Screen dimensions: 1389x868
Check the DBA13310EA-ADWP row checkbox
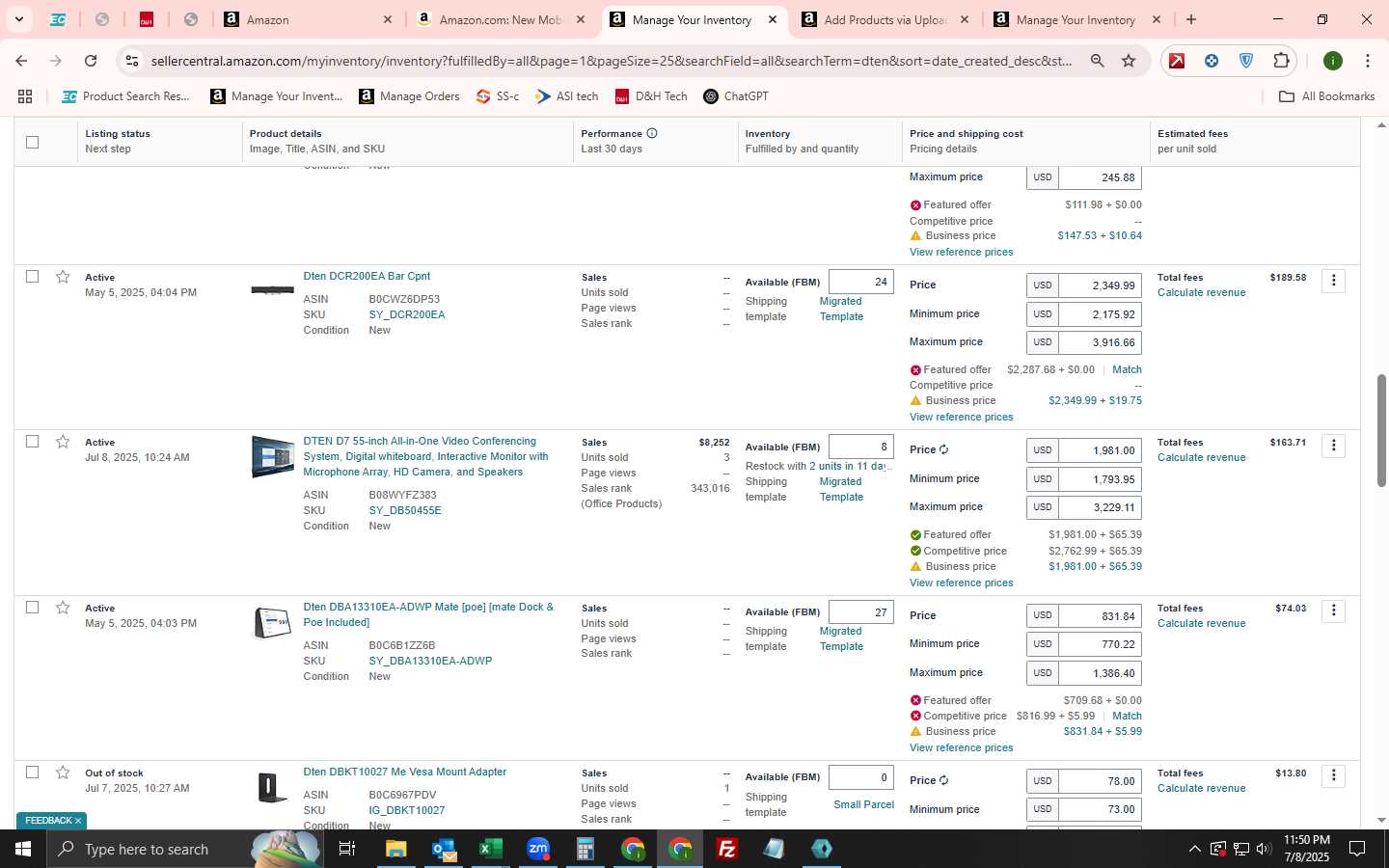coord(32,607)
